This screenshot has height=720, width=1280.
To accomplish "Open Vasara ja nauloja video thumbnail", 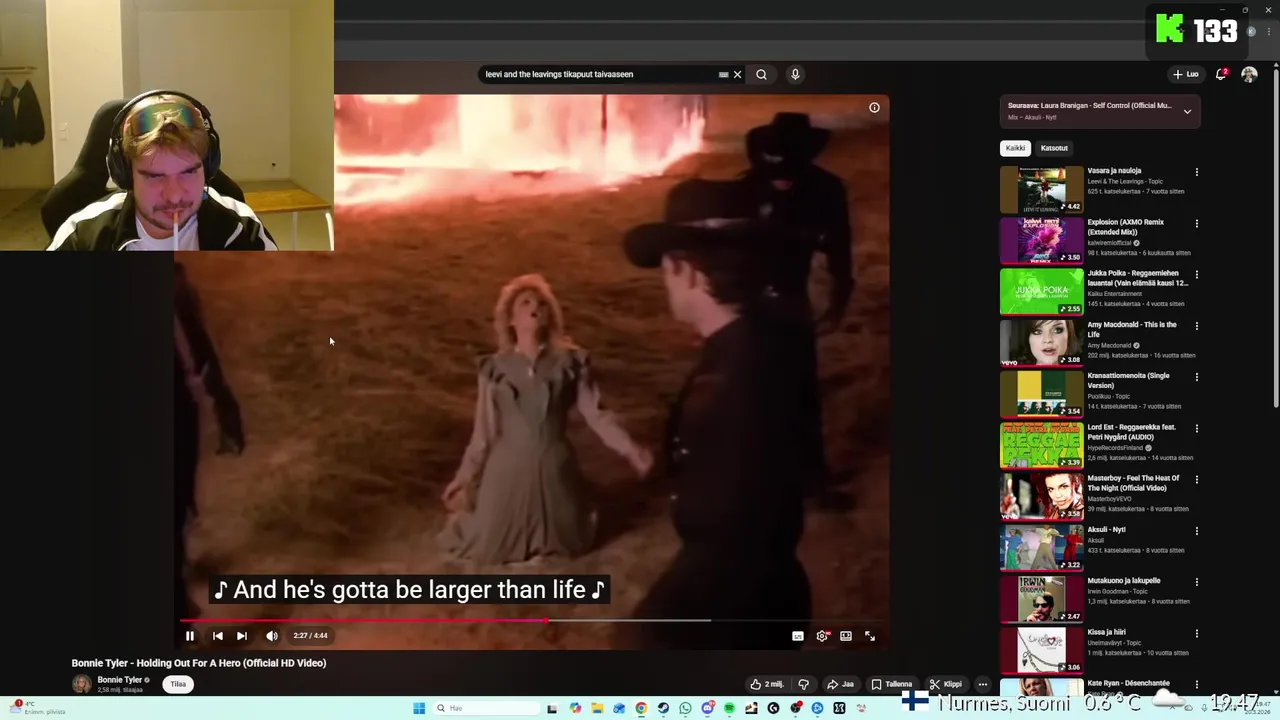I will point(1041,189).
